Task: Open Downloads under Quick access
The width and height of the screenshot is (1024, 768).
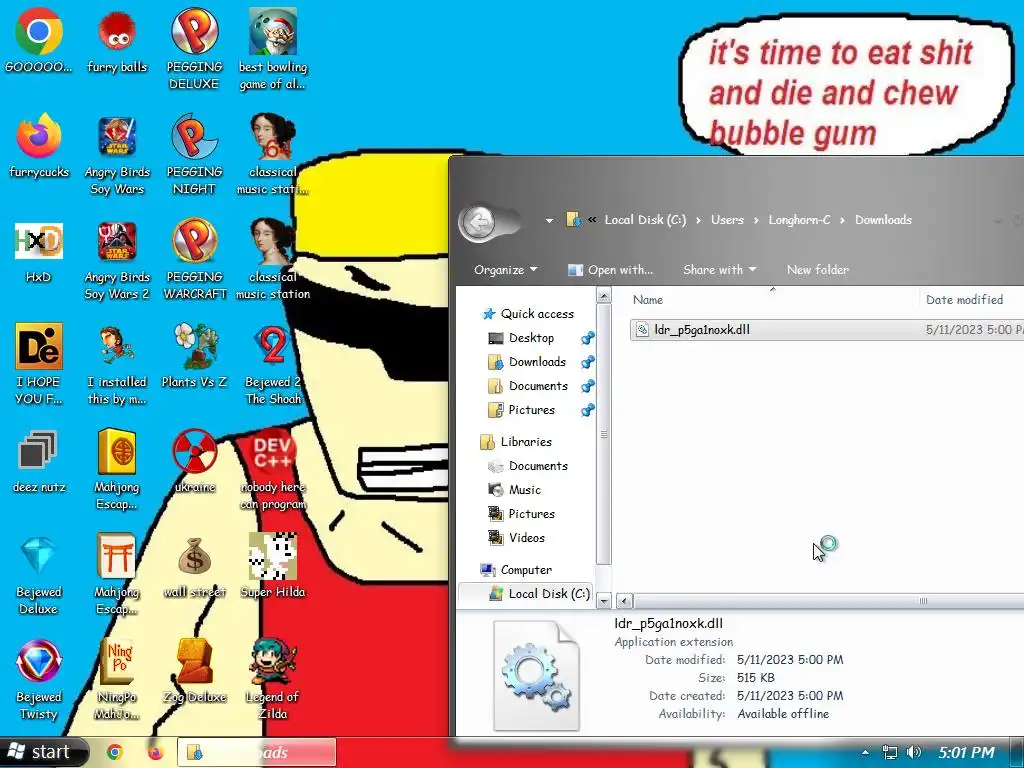Action: click(x=528, y=362)
